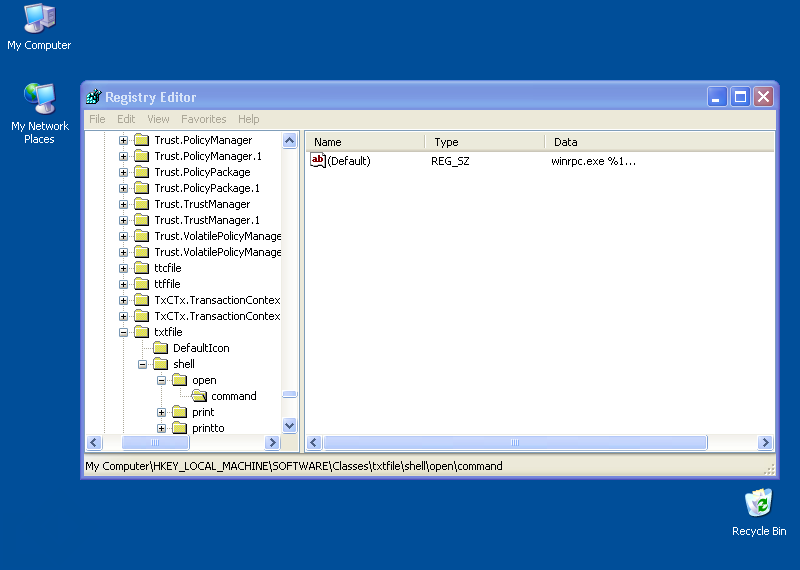
Task: Collapse the txtfile key
Action: coord(123,332)
